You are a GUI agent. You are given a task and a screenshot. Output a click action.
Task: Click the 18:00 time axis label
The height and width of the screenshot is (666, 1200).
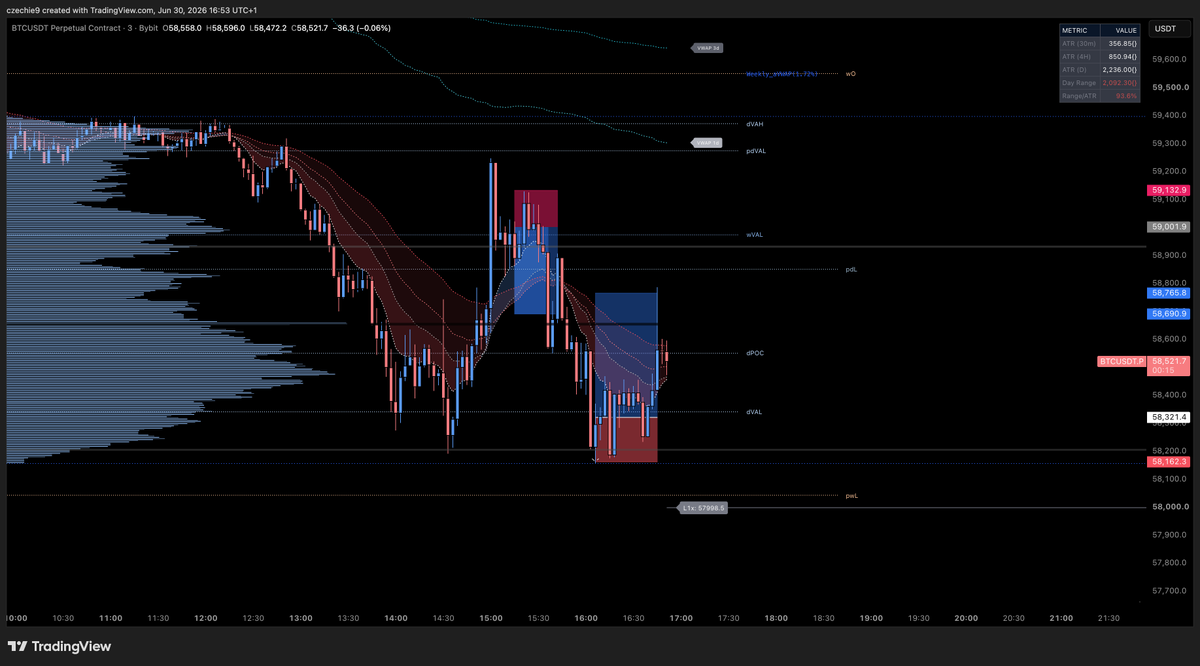pyautogui.click(x=776, y=618)
